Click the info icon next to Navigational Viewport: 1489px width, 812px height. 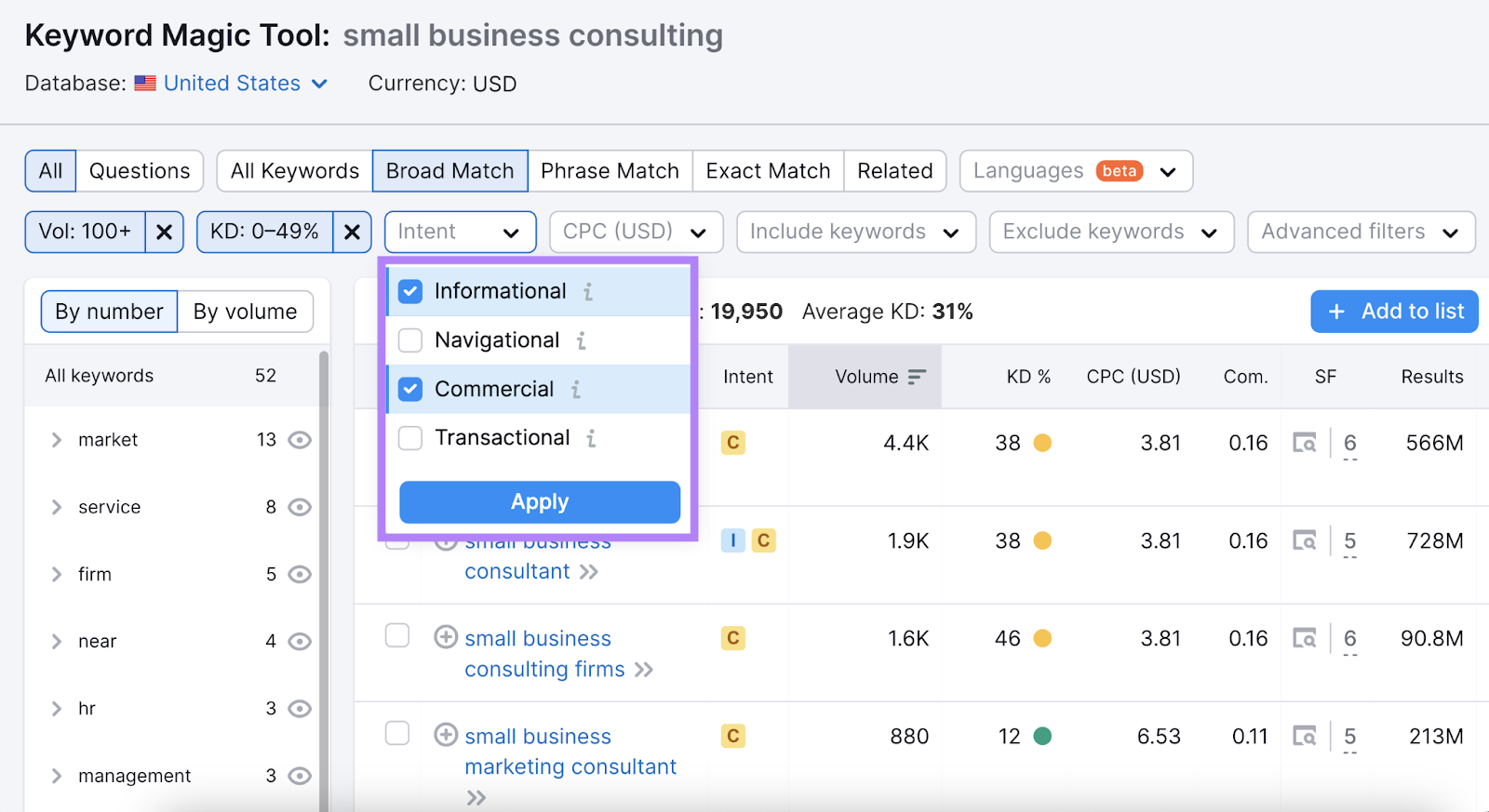582,340
